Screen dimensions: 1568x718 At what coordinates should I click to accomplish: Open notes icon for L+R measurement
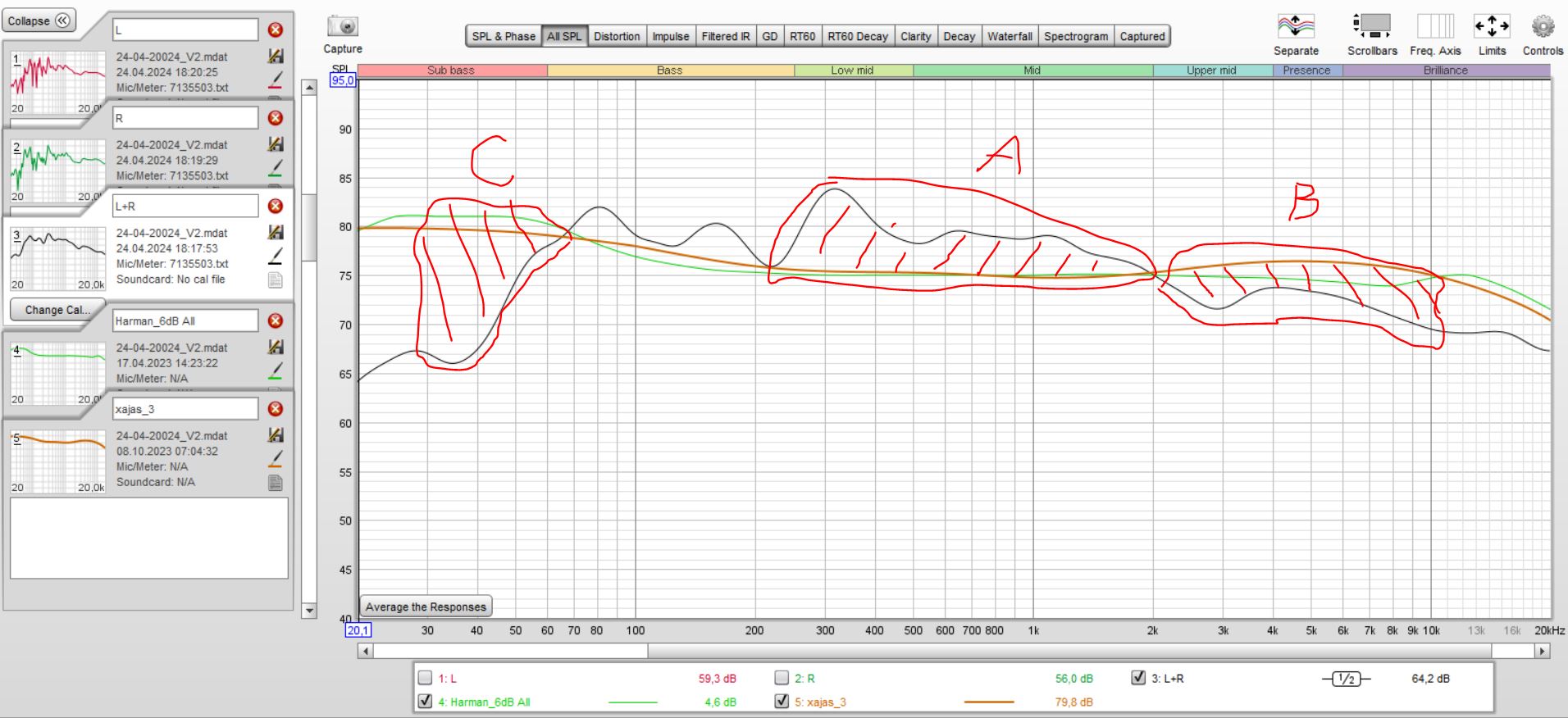click(x=276, y=279)
